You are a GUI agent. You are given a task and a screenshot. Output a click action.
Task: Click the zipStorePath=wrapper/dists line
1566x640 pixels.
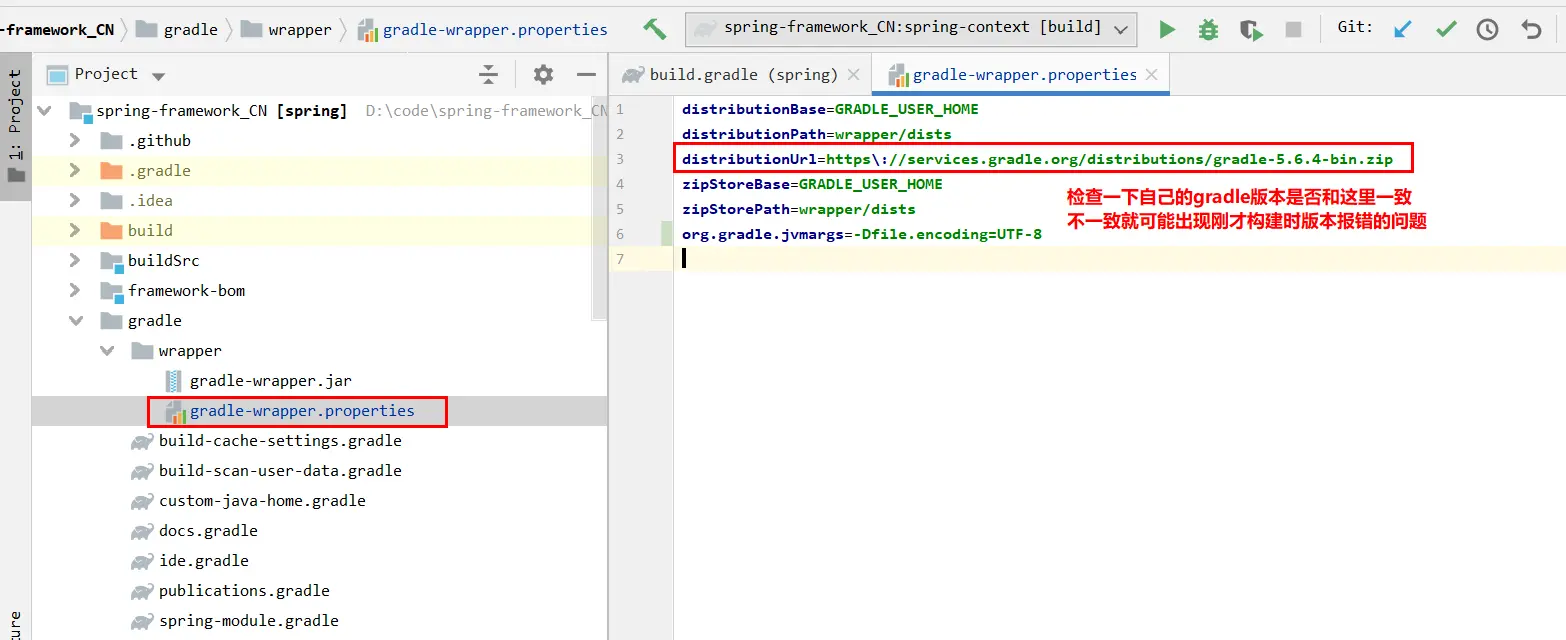tap(799, 209)
